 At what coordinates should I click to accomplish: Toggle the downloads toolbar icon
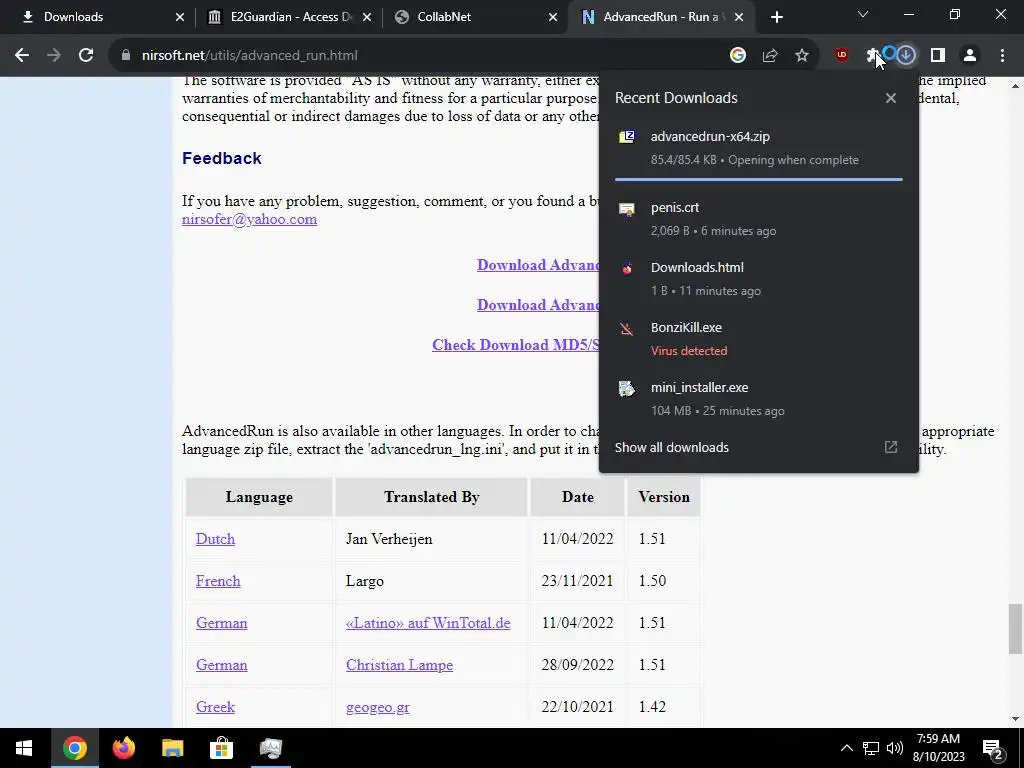click(x=906, y=56)
